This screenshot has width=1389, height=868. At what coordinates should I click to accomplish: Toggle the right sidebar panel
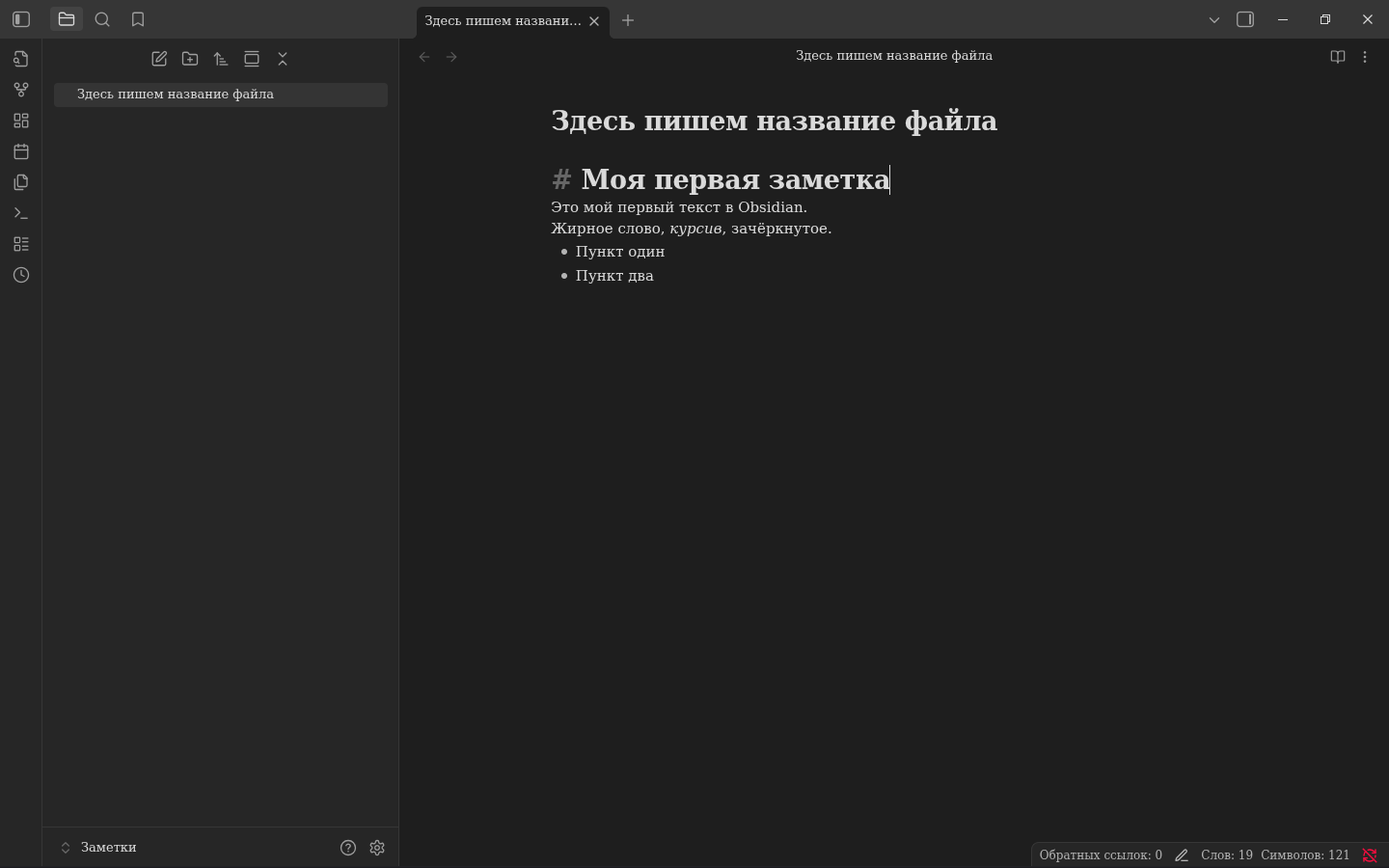point(1245,19)
